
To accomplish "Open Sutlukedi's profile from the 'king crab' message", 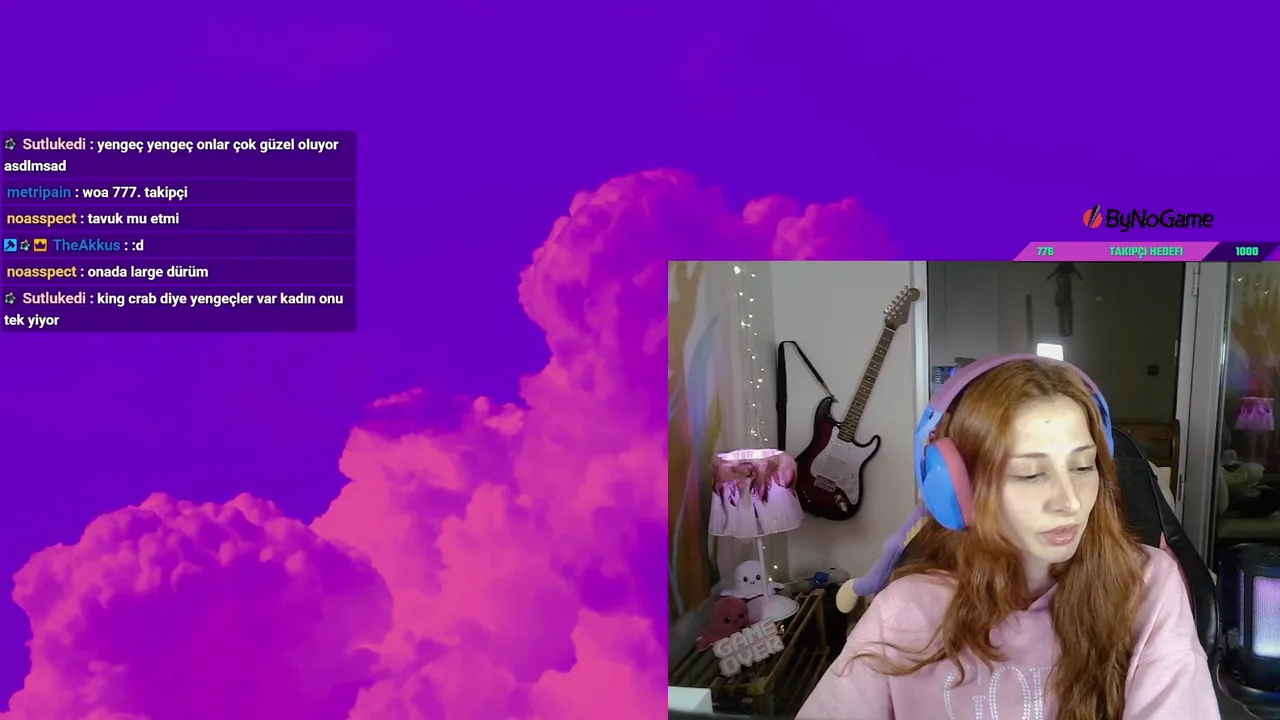I will [x=54, y=299].
